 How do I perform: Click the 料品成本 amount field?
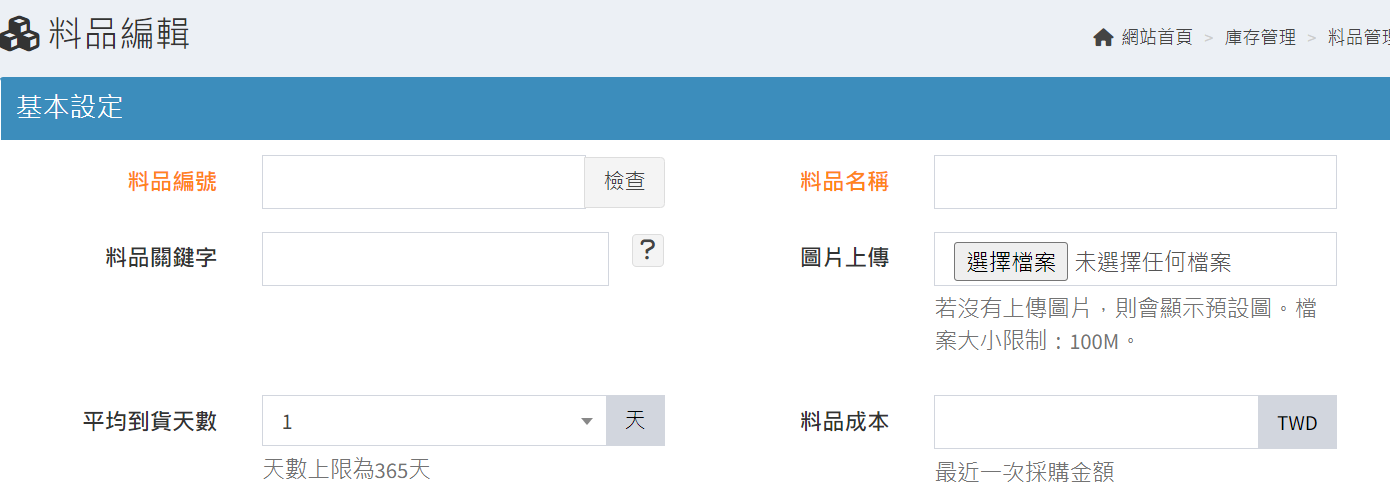click(x=1095, y=422)
